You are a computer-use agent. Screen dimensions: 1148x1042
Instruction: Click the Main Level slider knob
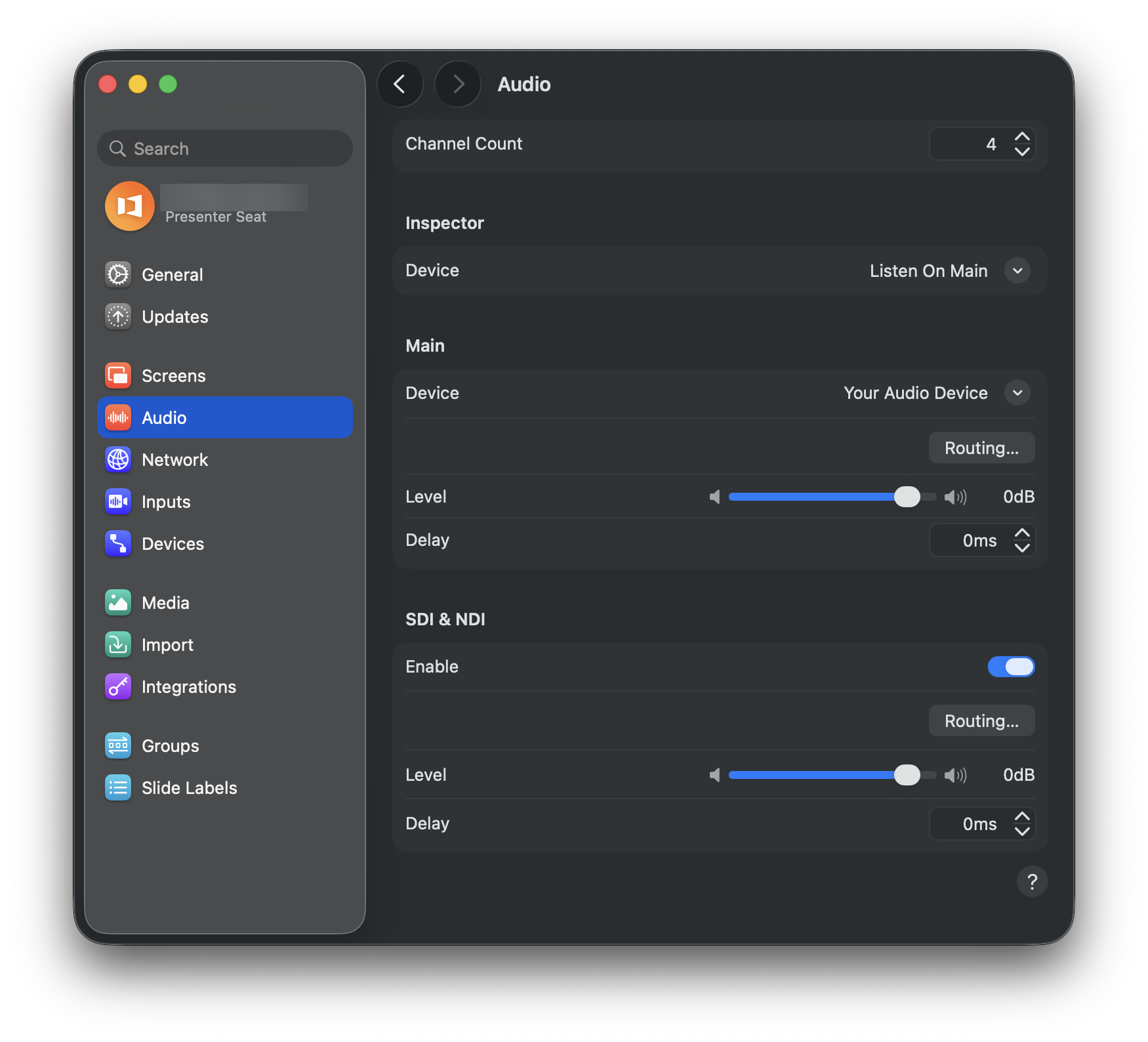tap(907, 497)
